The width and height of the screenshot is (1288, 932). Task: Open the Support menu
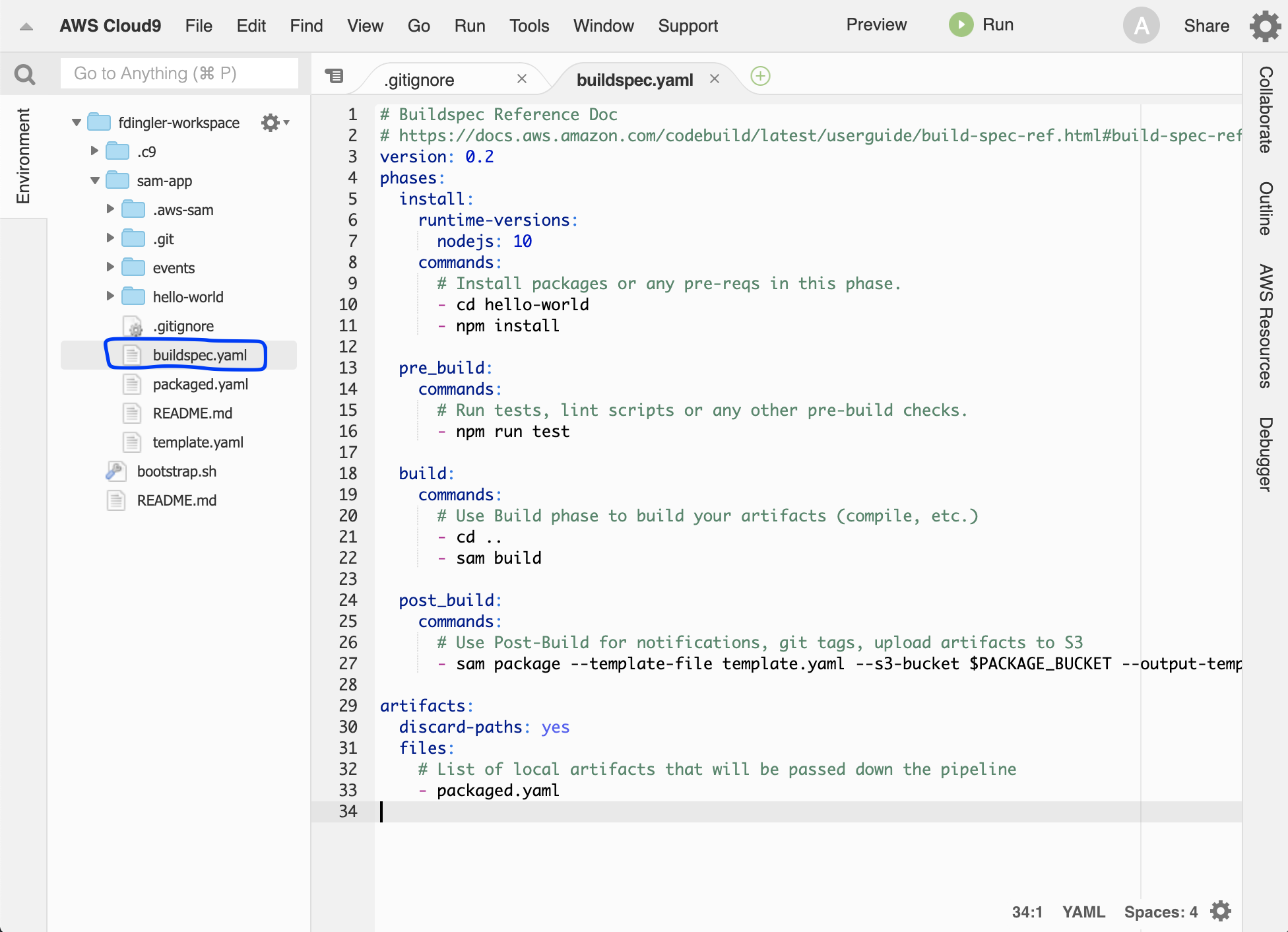click(688, 26)
